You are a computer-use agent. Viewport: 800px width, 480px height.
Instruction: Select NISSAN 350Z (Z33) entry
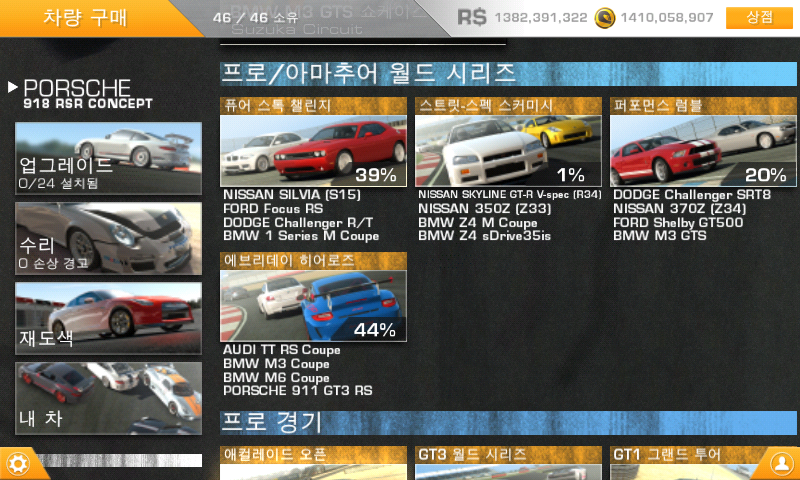485,209
